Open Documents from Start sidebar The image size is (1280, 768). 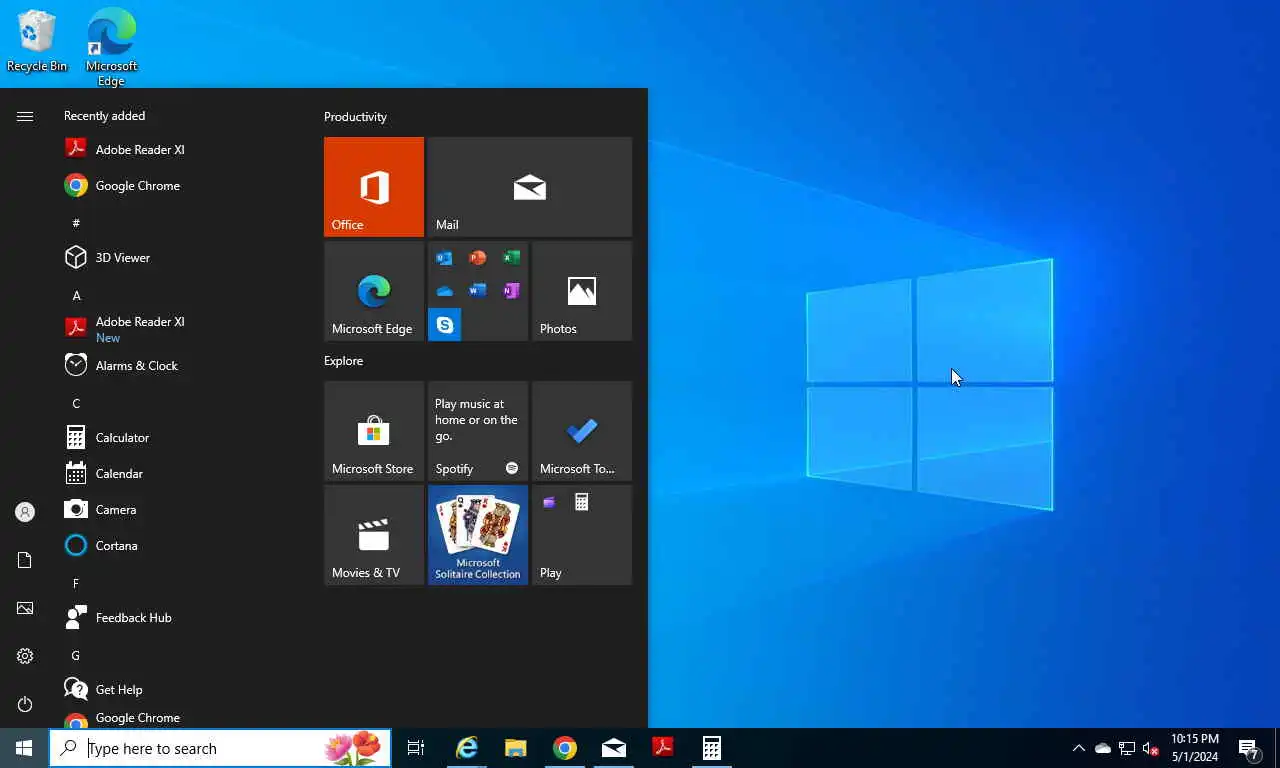pyautogui.click(x=25, y=560)
